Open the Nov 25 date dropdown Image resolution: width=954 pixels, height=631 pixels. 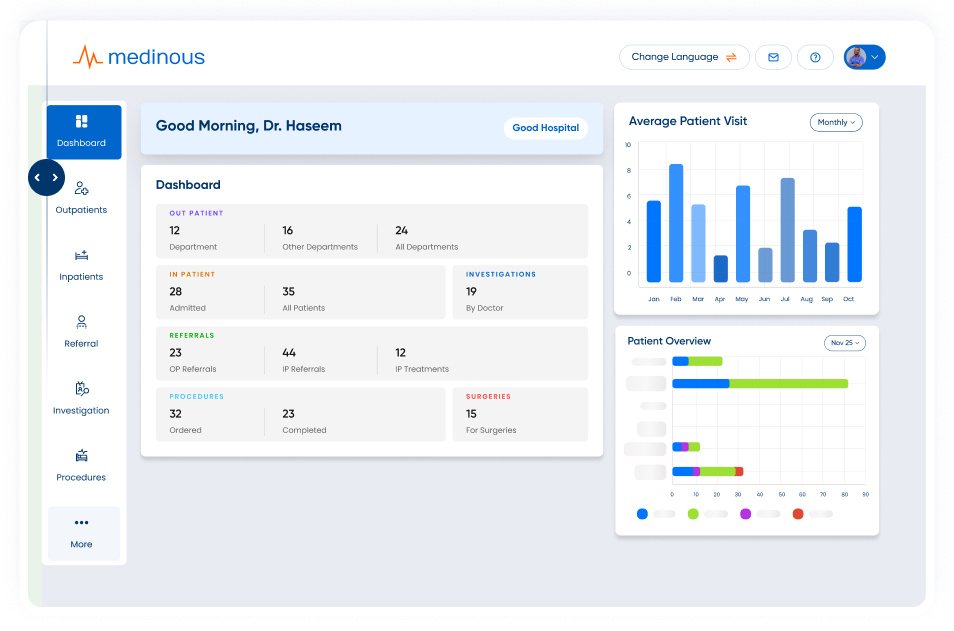tap(845, 343)
